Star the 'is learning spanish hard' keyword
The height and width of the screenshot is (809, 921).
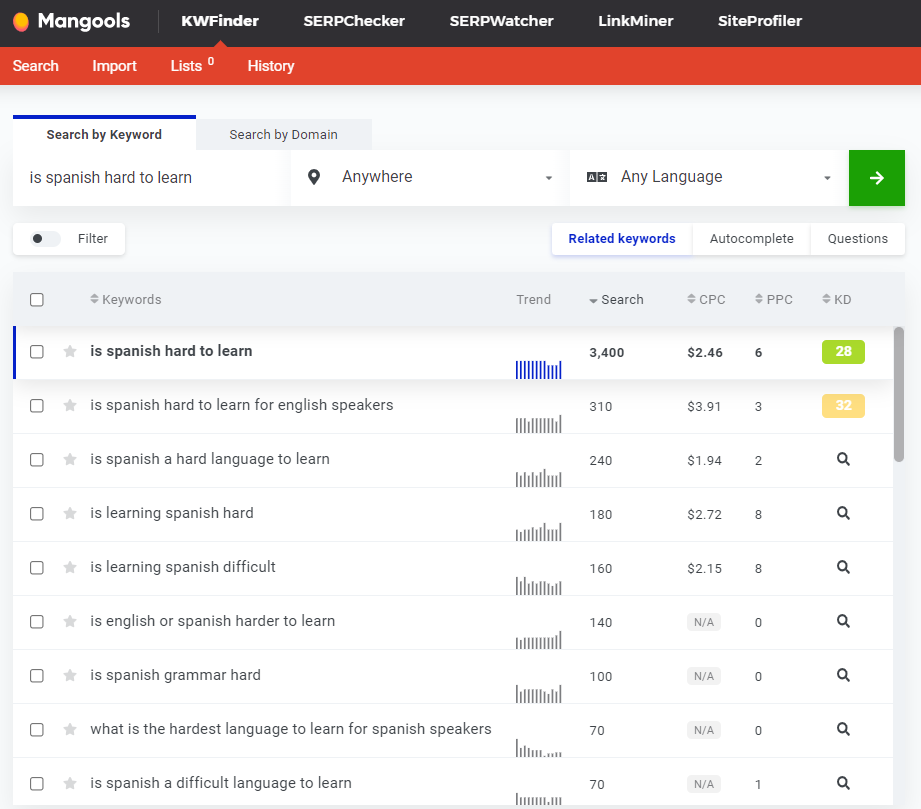[70, 513]
